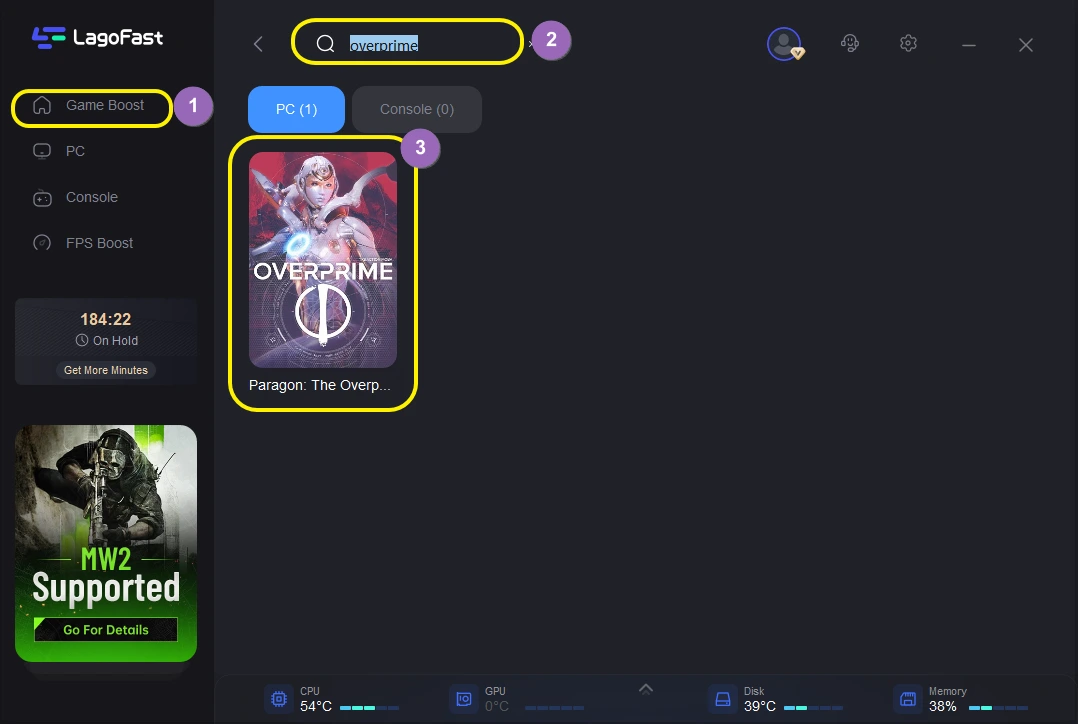Click the Get More Minutes button
The width and height of the screenshot is (1078, 724).
[106, 370]
